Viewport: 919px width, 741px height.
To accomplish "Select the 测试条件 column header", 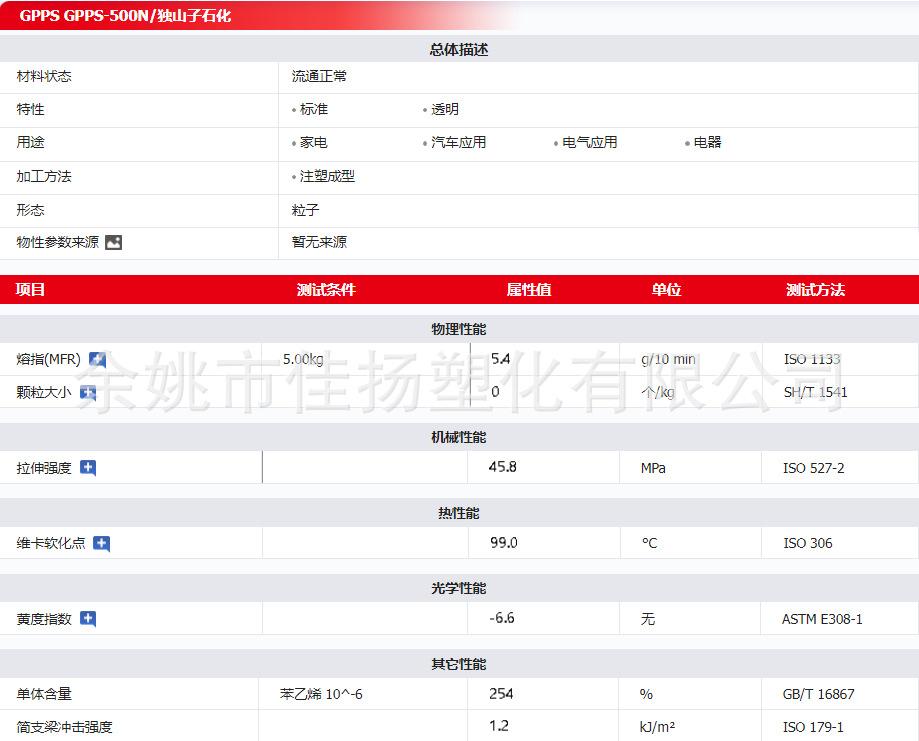I will pos(326,290).
